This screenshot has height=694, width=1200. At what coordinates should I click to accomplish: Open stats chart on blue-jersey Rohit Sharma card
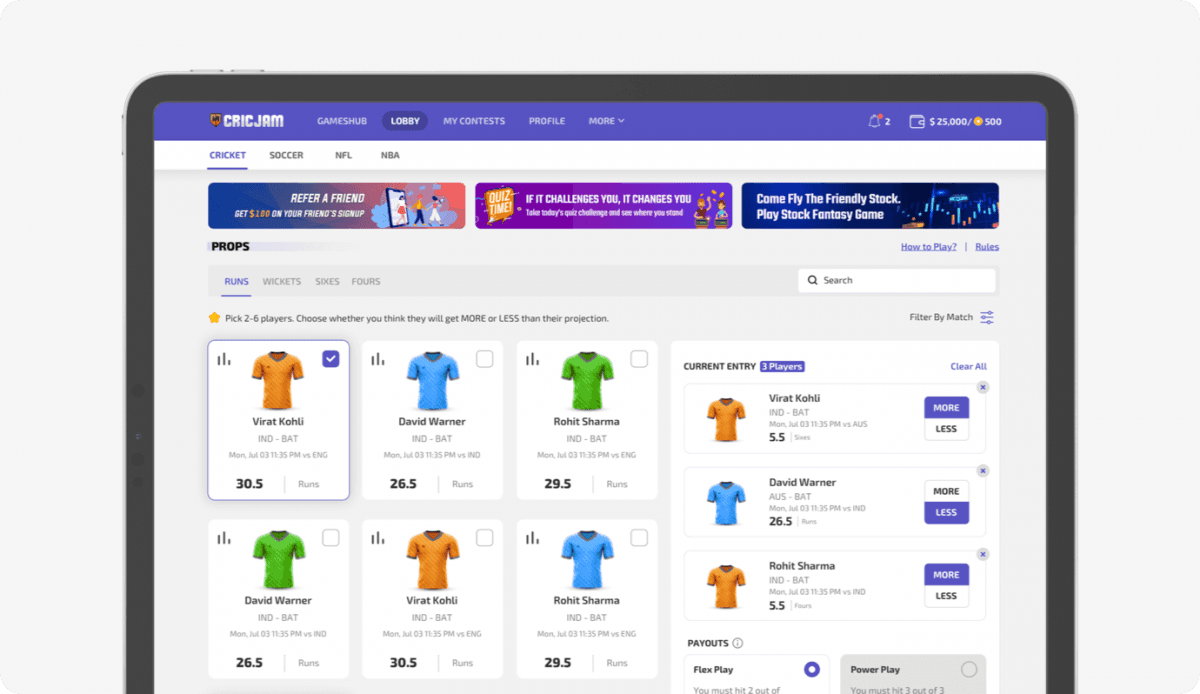pos(533,538)
